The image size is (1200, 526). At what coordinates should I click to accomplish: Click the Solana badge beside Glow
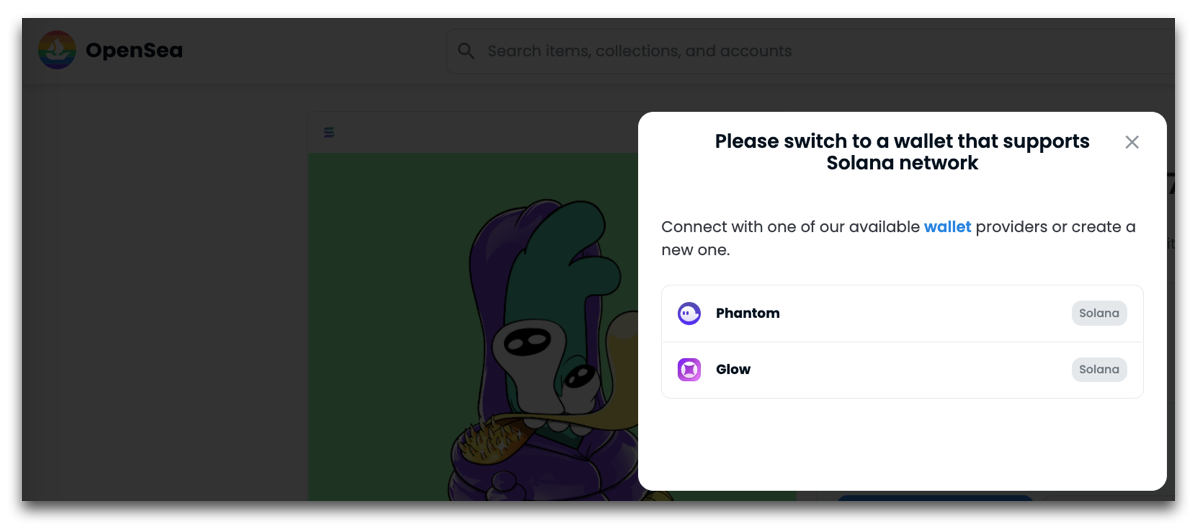tap(1099, 369)
